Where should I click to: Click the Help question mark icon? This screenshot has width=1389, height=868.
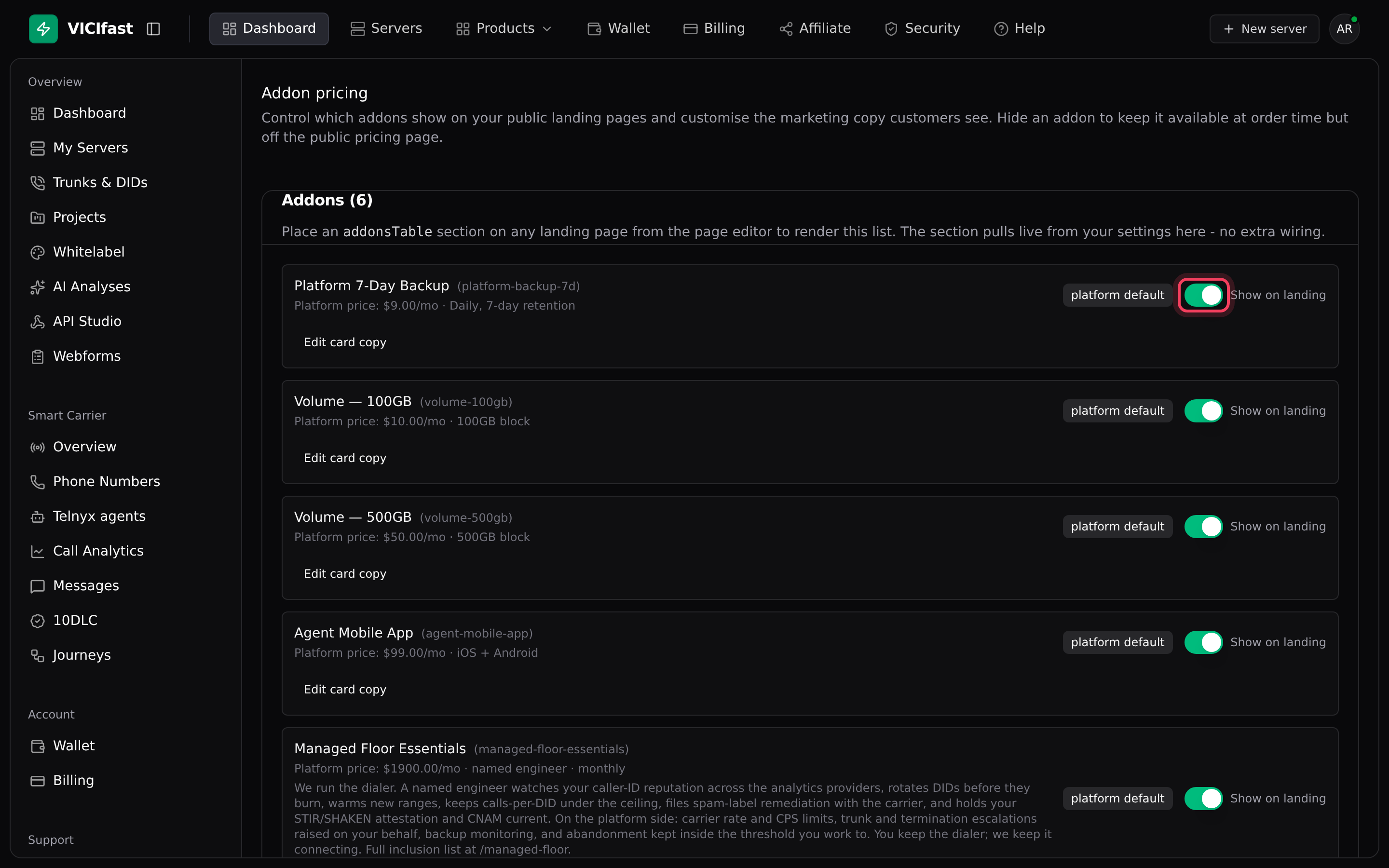click(1000, 29)
